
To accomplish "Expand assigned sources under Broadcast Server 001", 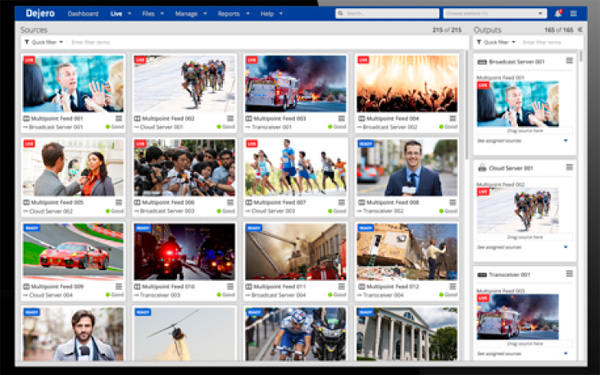I will [x=566, y=141].
